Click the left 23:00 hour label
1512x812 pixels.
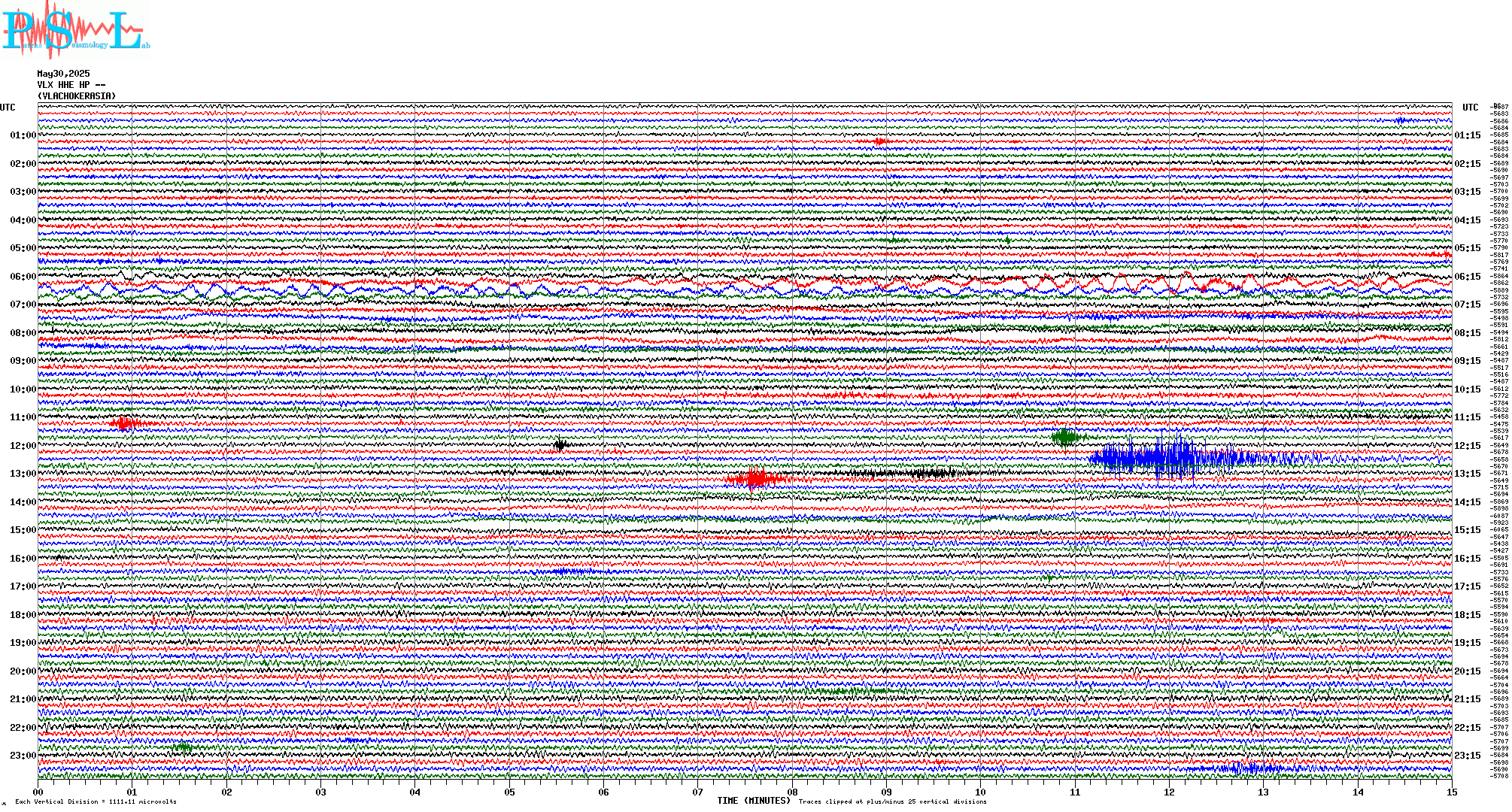(23, 756)
